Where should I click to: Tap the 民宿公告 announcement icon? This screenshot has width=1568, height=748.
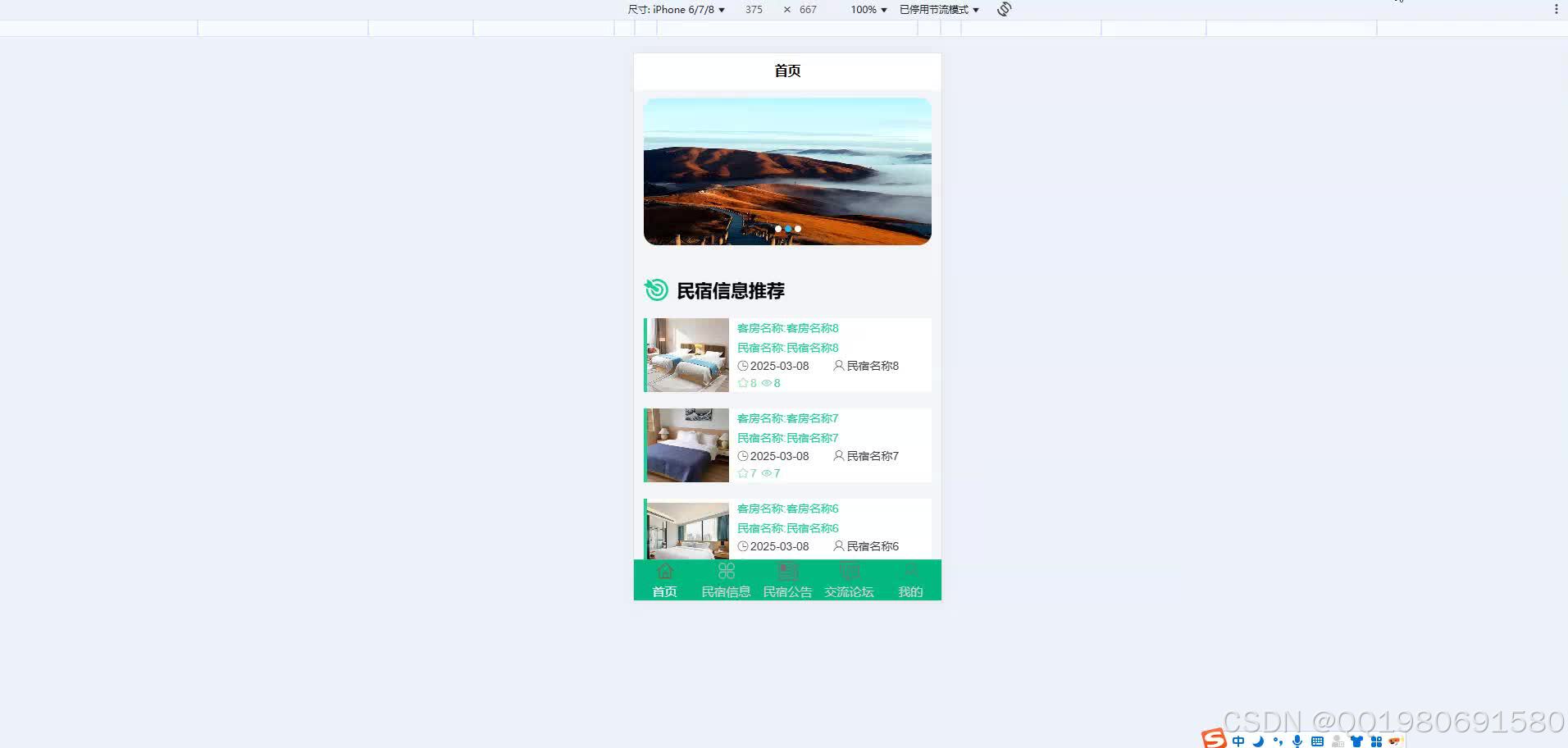pos(787,570)
